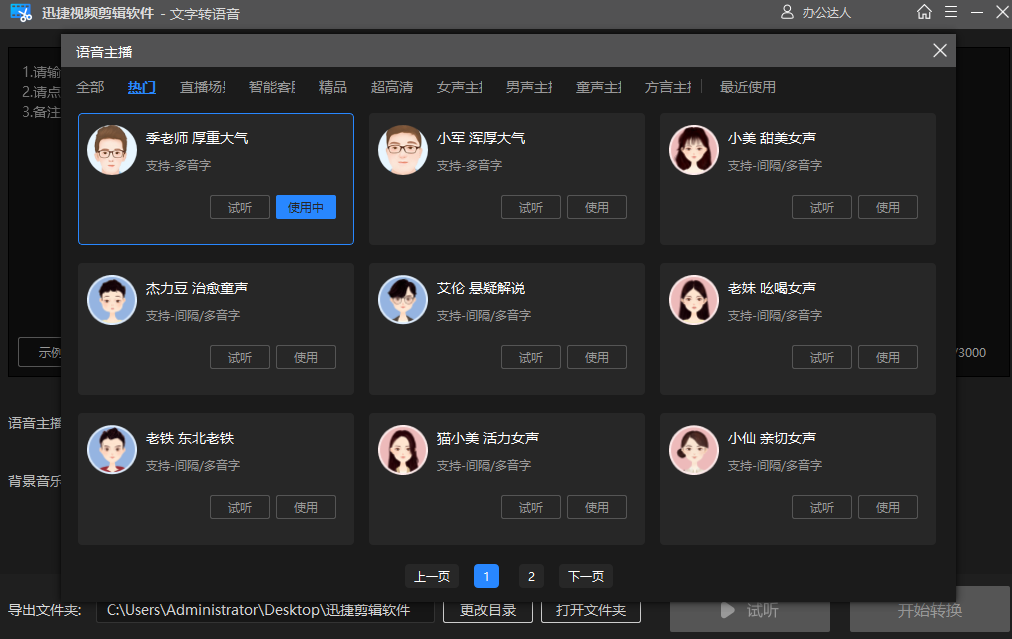Click 猫小美 avatar thumbnail
1012x639 pixels.
[403, 450]
